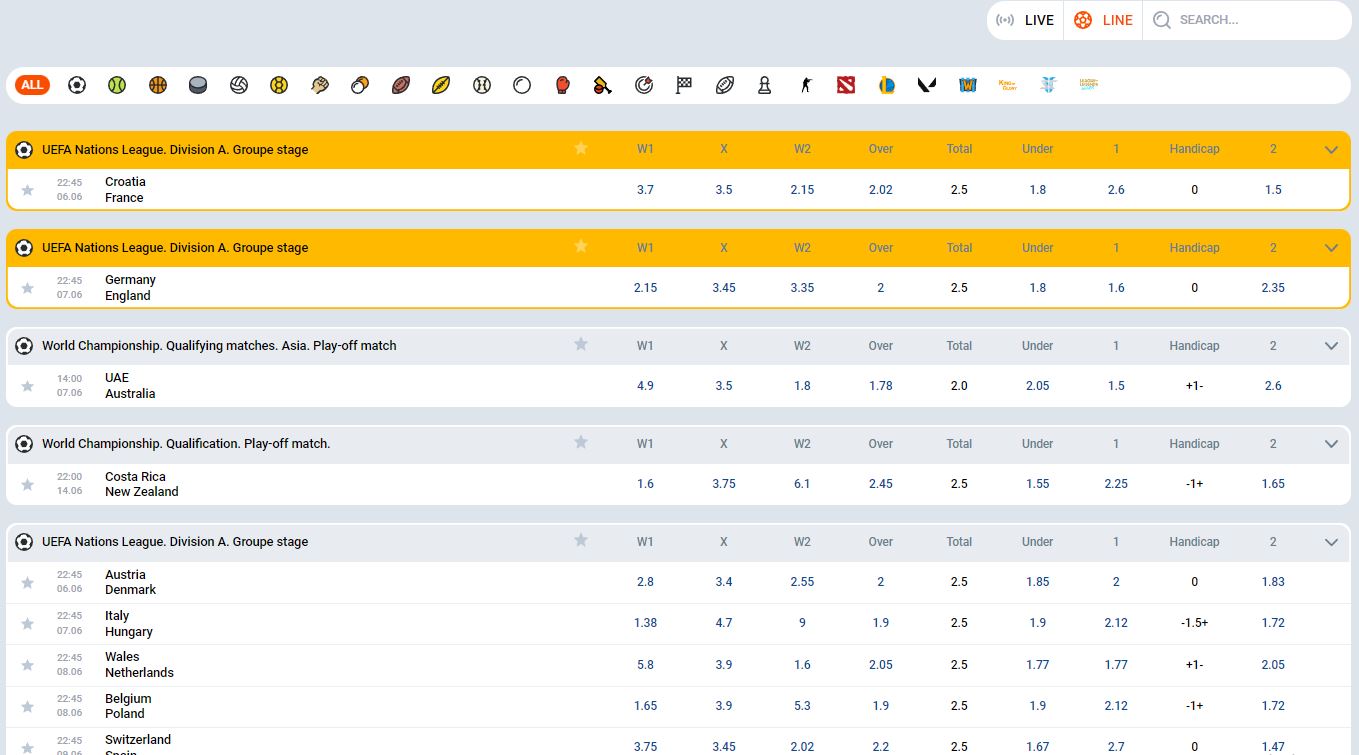Switch to the LIVE tab
Image resolution: width=1359 pixels, height=755 pixels.
(1027, 20)
